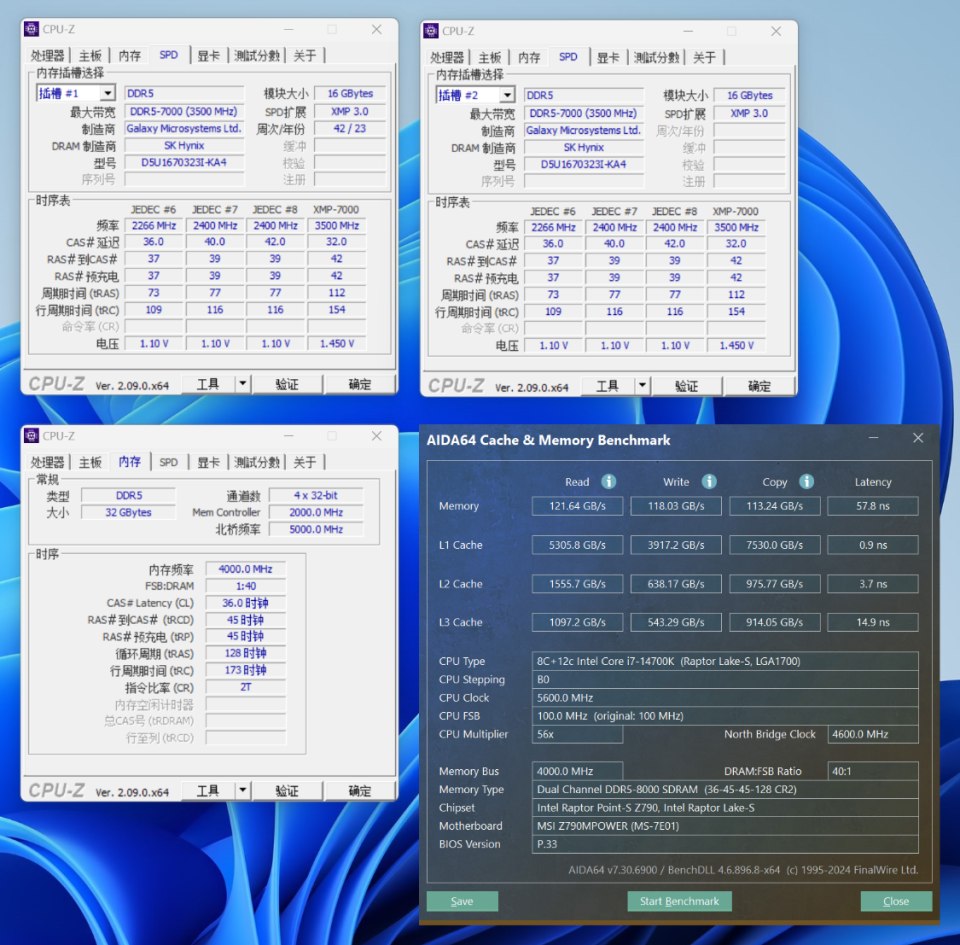This screenshot has height=945, width=960.
Task: Go to 测試分數 tab in slot #1 window
Action: tap(257, 56)
